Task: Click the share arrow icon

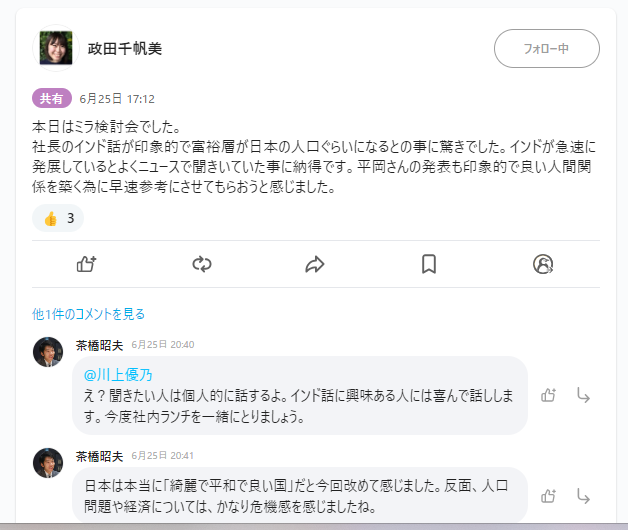Action: (x=315, y=264)
